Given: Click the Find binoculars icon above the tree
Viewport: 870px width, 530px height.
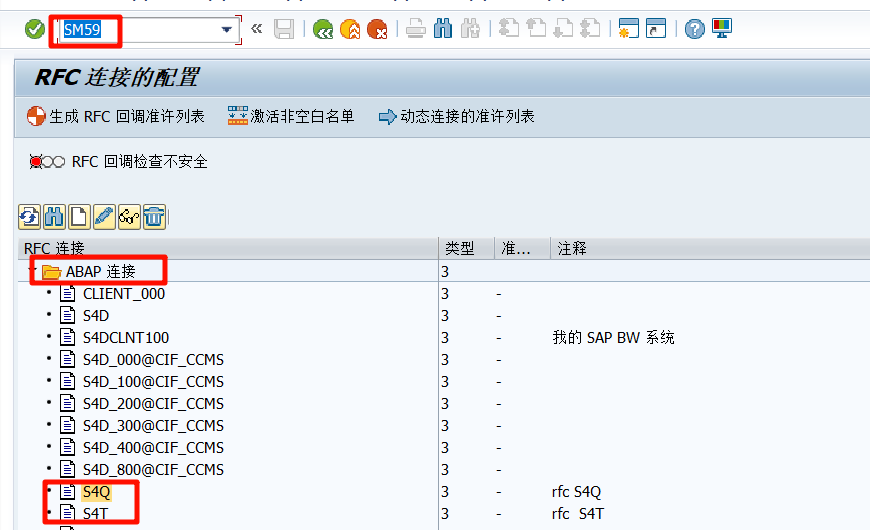Looking at the screenshot, I should pyautogui.click(x=54, y=217).
